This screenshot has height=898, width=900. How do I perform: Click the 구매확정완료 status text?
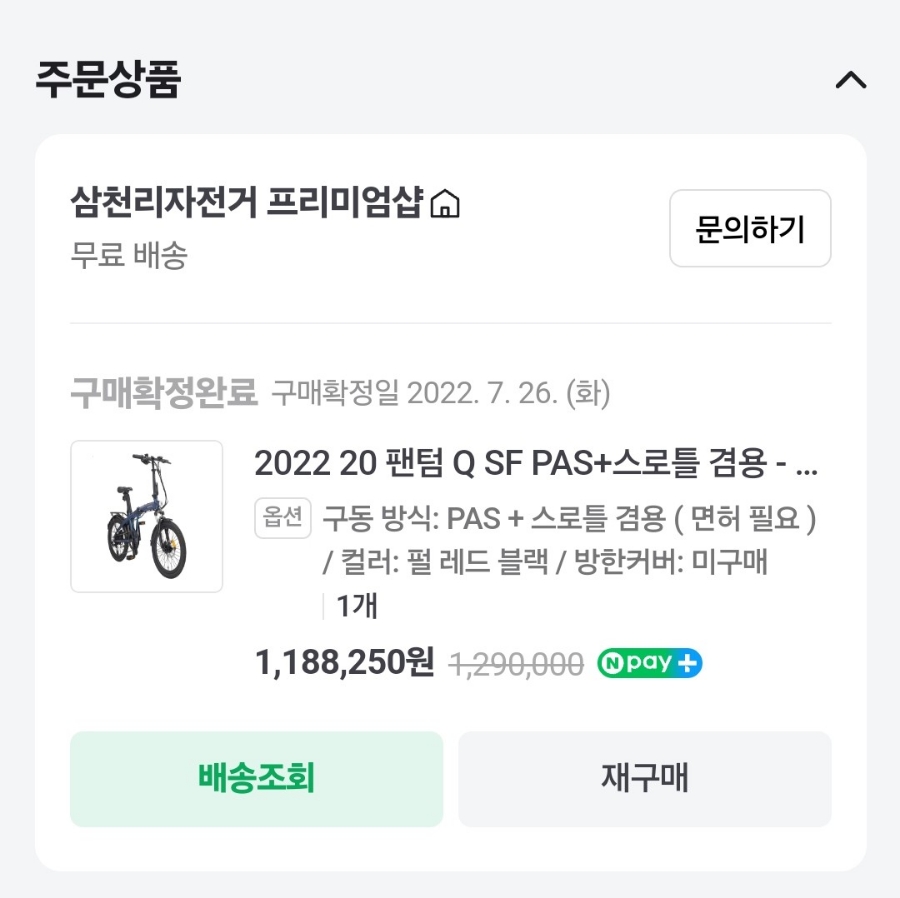(x=164, y=393)
